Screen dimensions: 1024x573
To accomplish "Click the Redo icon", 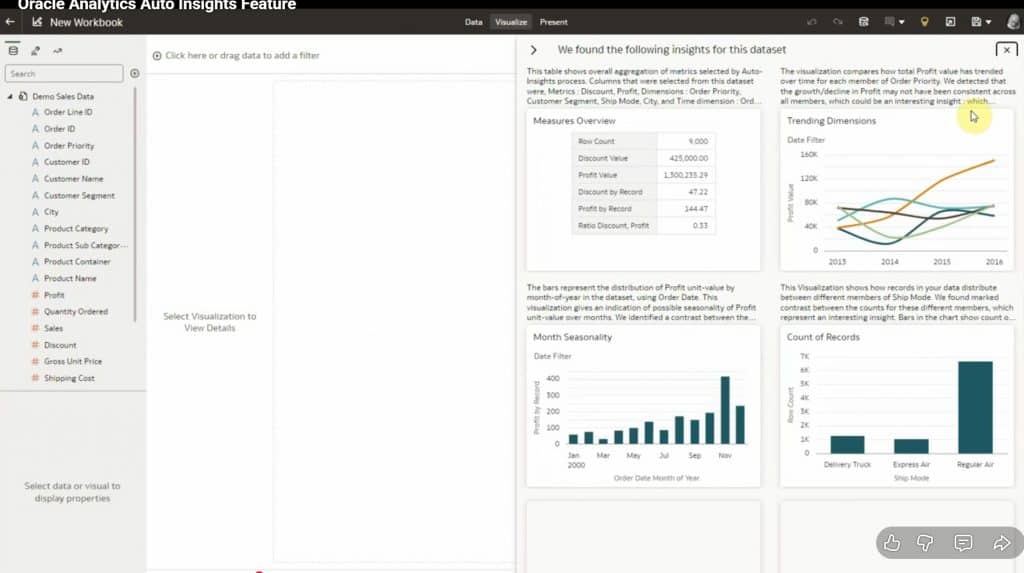I will tap(837, 22).
